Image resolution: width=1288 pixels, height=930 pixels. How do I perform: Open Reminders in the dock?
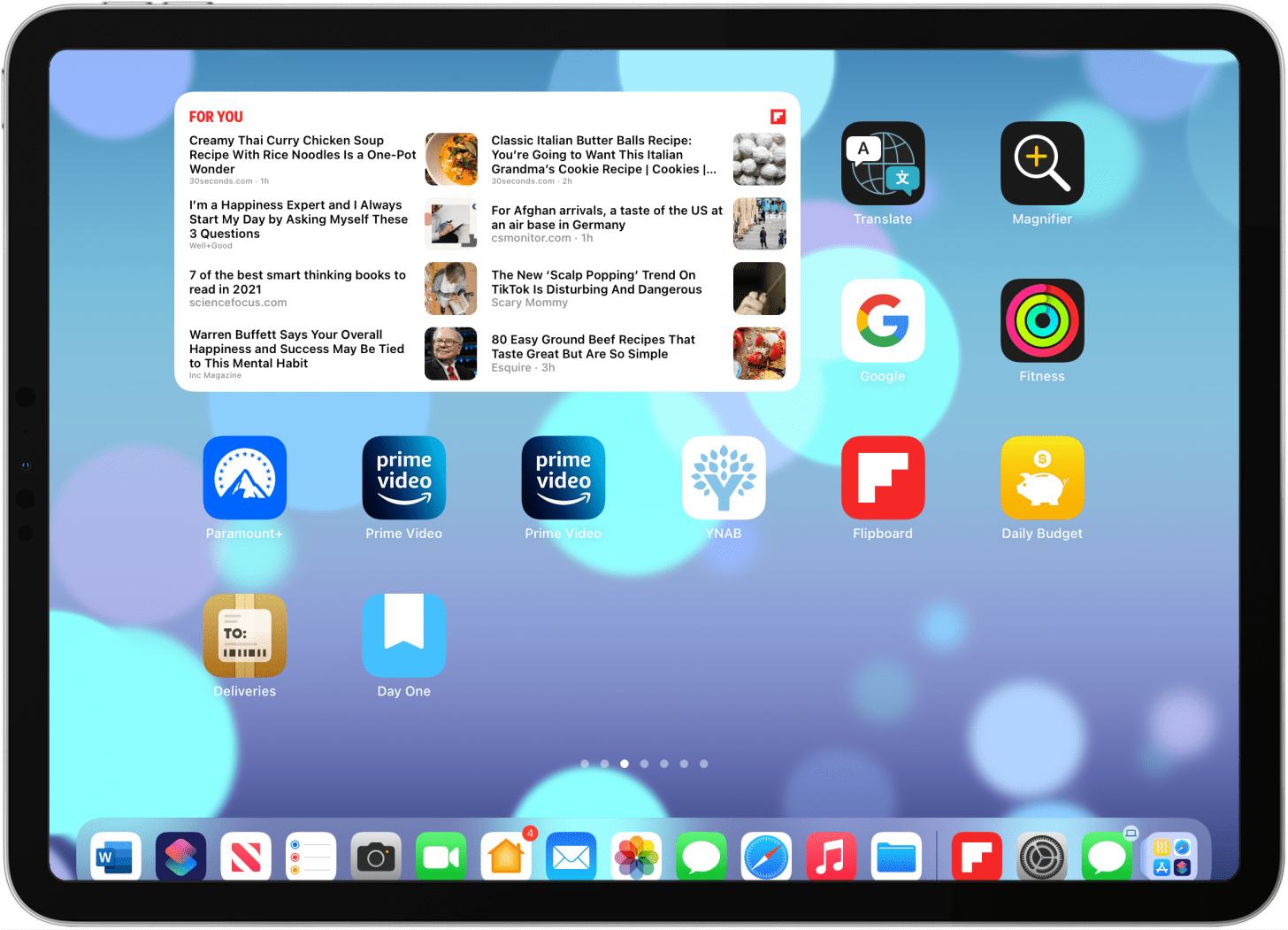(x=310, y=857)
